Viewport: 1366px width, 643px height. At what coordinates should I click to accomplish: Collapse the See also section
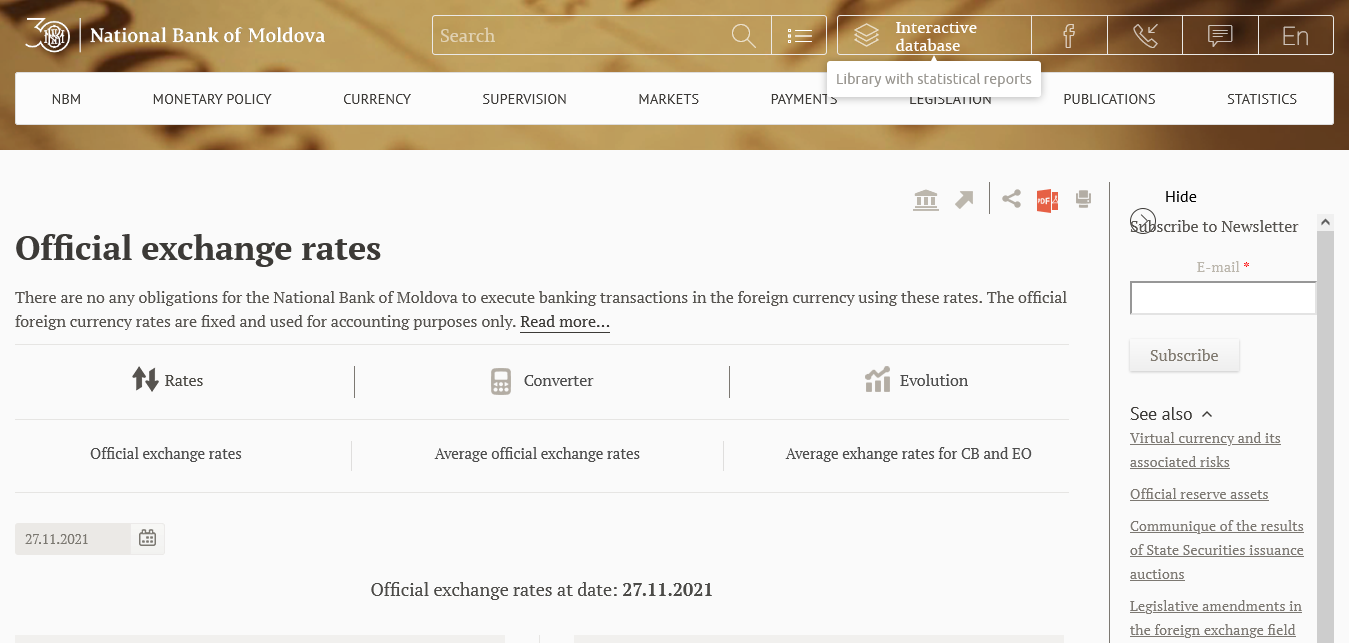[1207, 414]
